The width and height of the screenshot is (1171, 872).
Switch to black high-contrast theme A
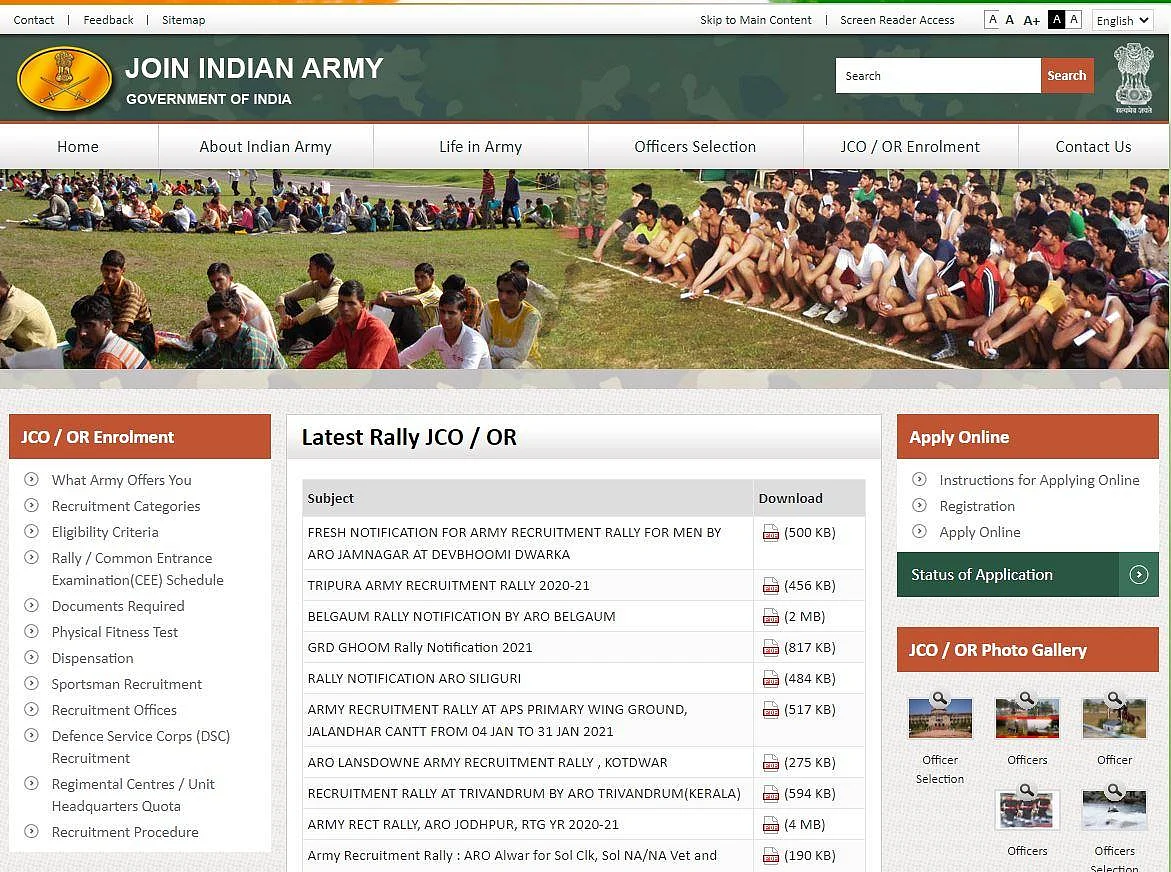[x=1056, y=19]
